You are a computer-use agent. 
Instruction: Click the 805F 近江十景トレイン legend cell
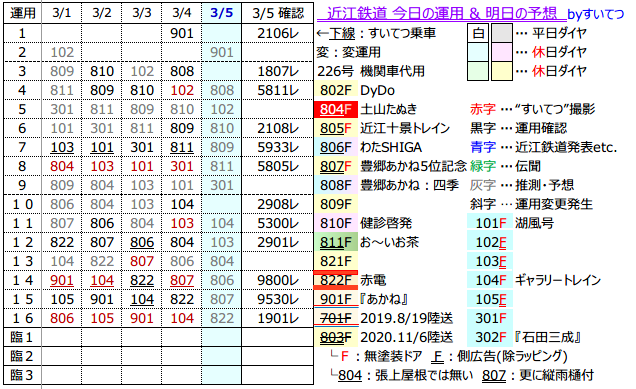click(x=336, y=128)
